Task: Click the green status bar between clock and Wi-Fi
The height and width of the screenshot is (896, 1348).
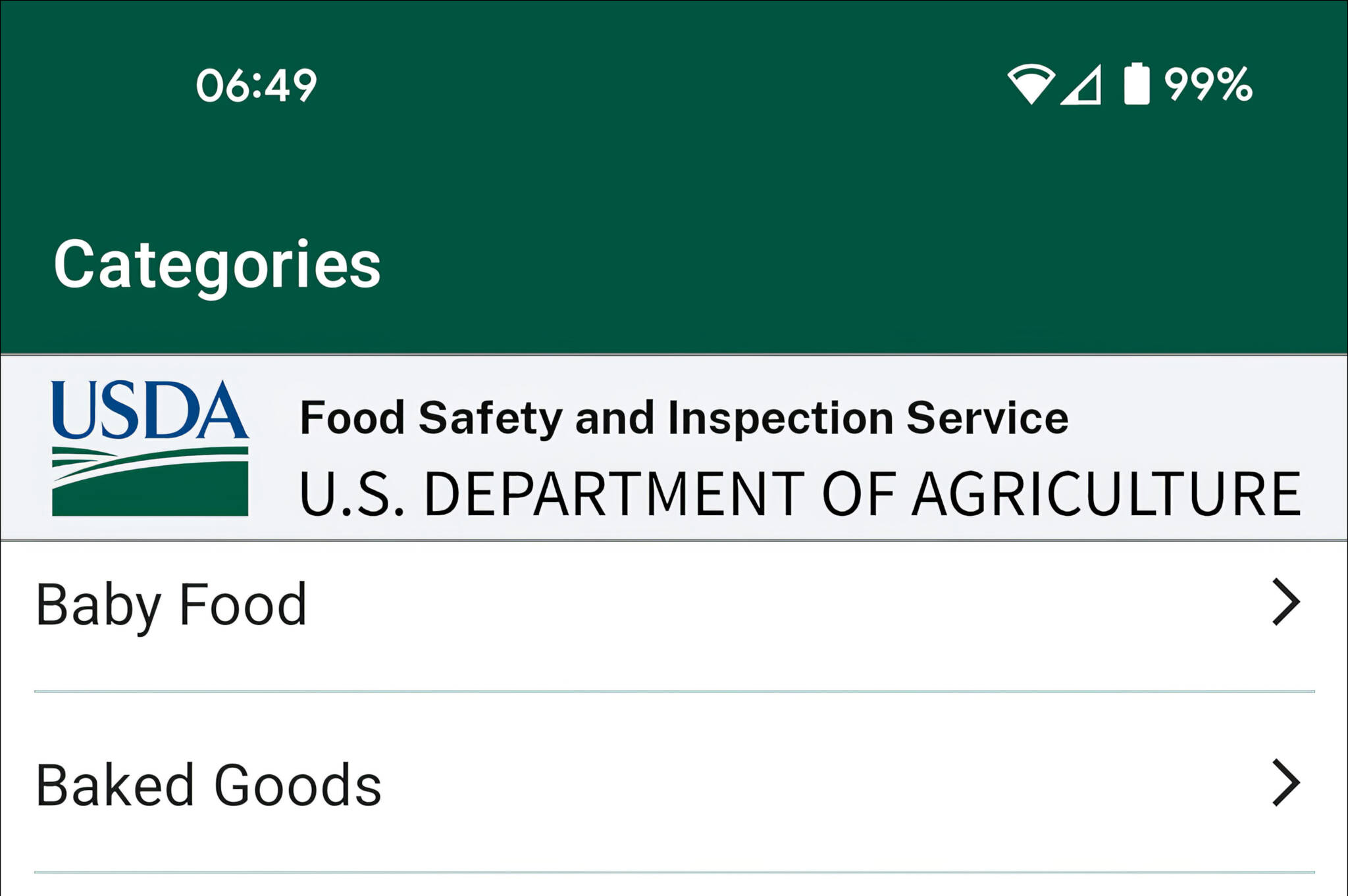Action: point(658,86)
